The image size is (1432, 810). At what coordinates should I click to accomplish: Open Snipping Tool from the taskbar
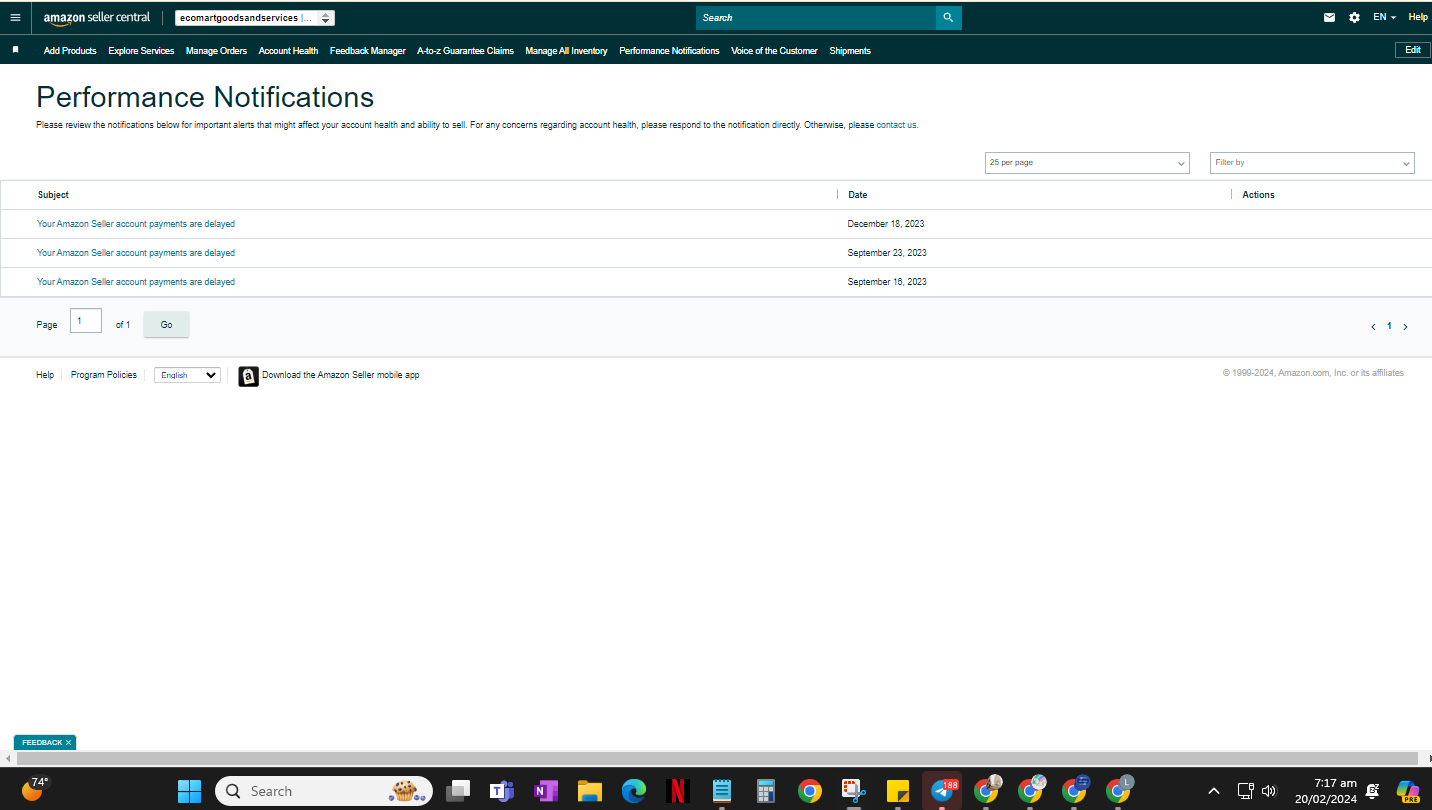coord(853,791)
